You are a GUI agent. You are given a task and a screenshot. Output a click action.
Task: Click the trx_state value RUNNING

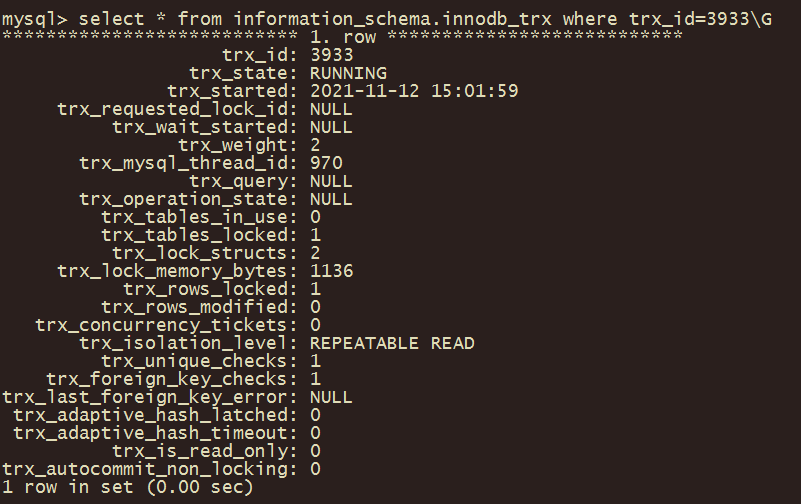coord(348,73)
